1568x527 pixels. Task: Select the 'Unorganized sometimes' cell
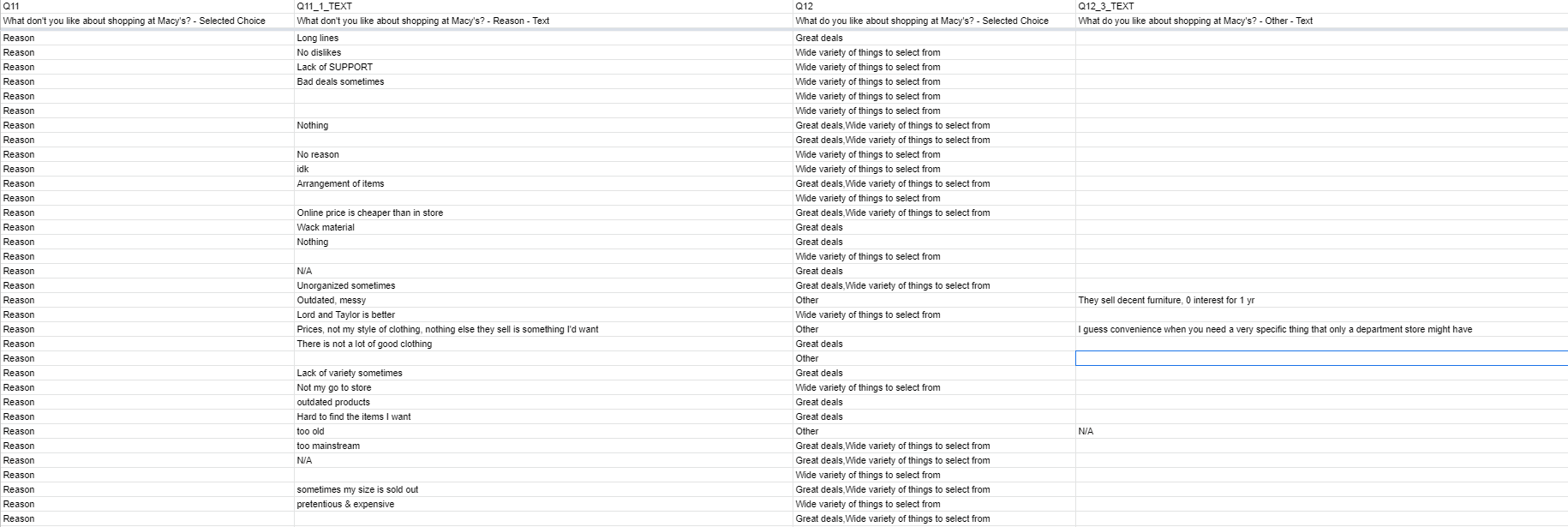tap(543, 285)
